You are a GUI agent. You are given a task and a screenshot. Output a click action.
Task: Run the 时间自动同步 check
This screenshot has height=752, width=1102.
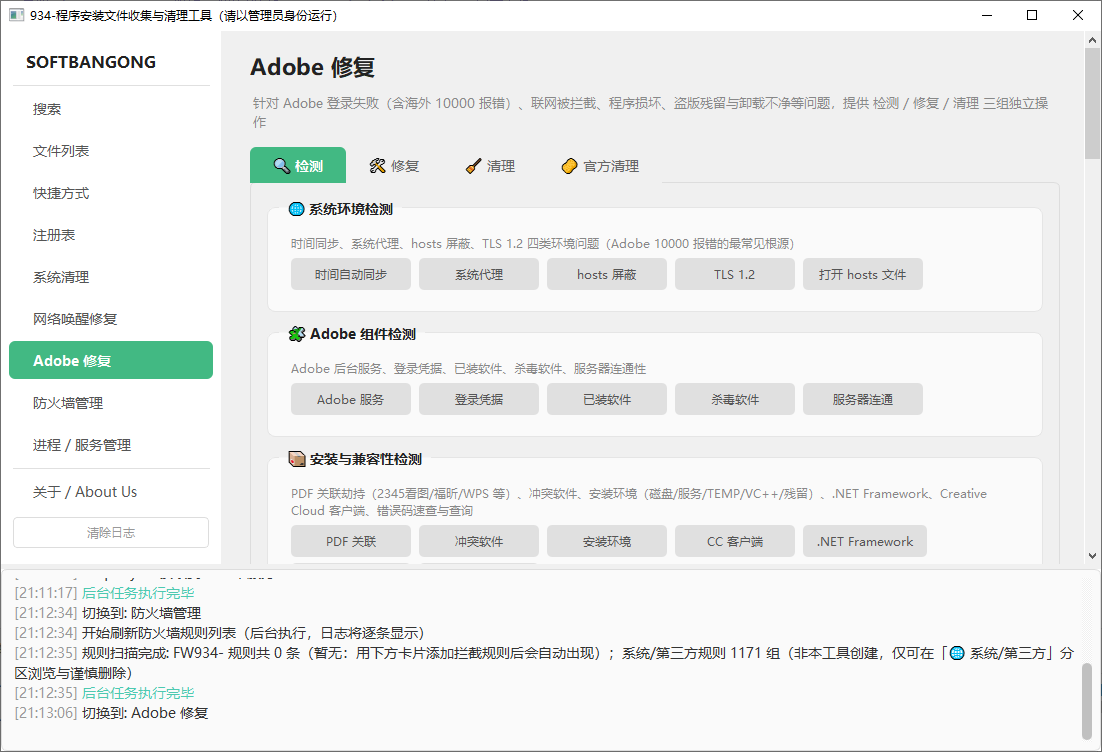pos(351,274)
